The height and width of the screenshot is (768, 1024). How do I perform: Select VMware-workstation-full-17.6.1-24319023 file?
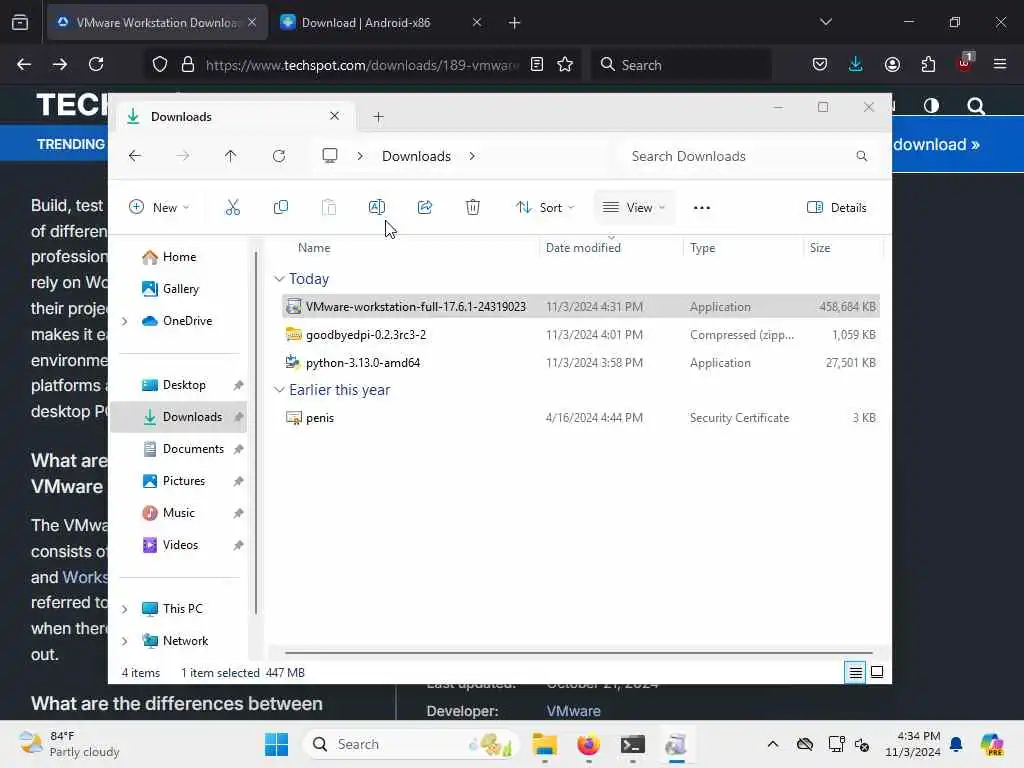tap(581, 306)
